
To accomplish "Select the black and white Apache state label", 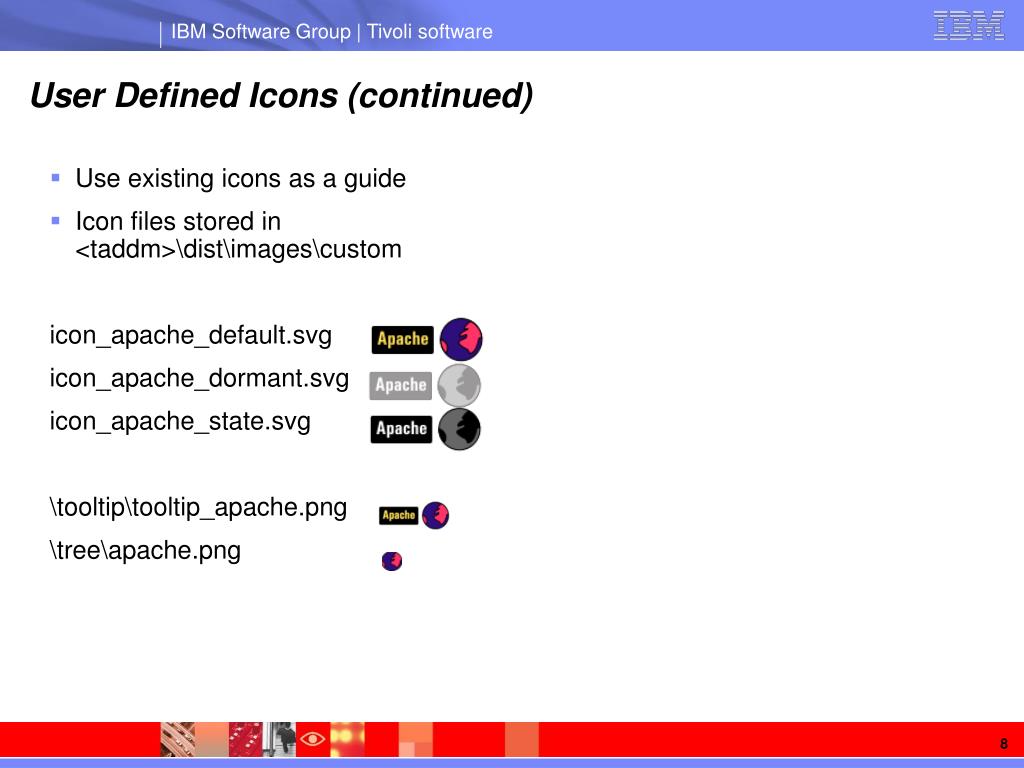I will (x=401, y=429).
